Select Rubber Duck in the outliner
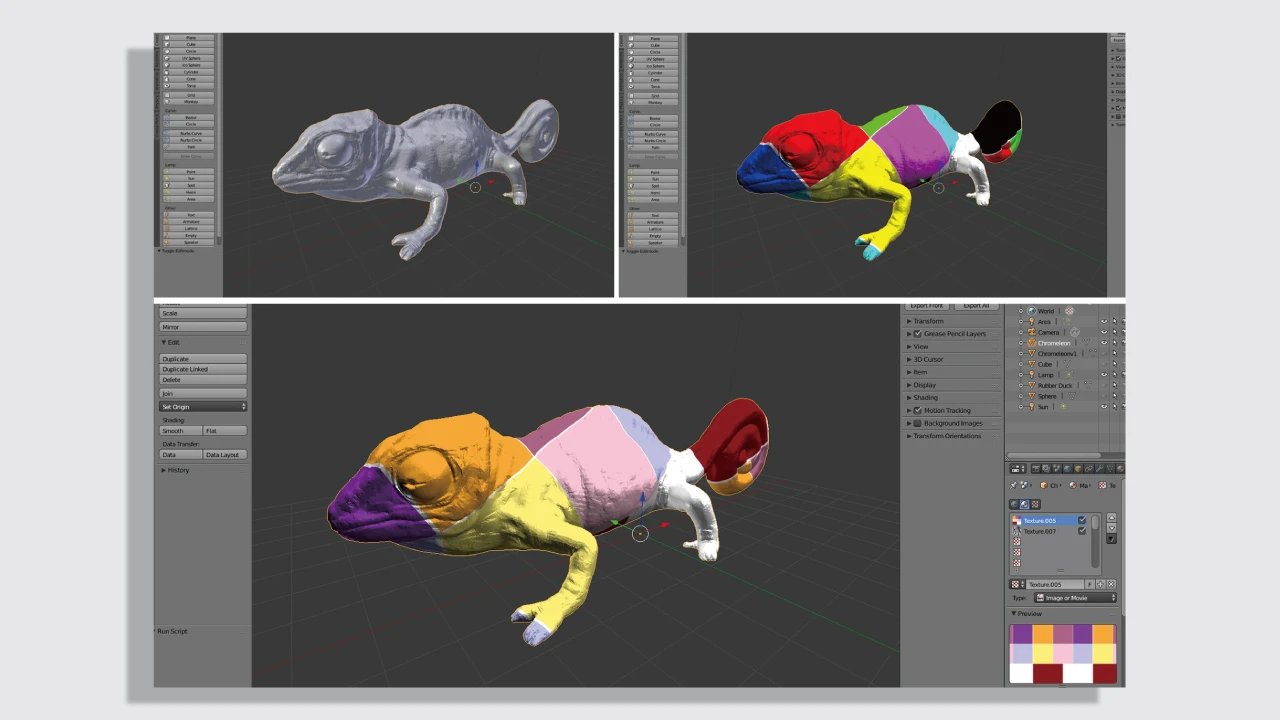The height and width of the screenshot is (720, 1280). click(x=1054, y=386)
